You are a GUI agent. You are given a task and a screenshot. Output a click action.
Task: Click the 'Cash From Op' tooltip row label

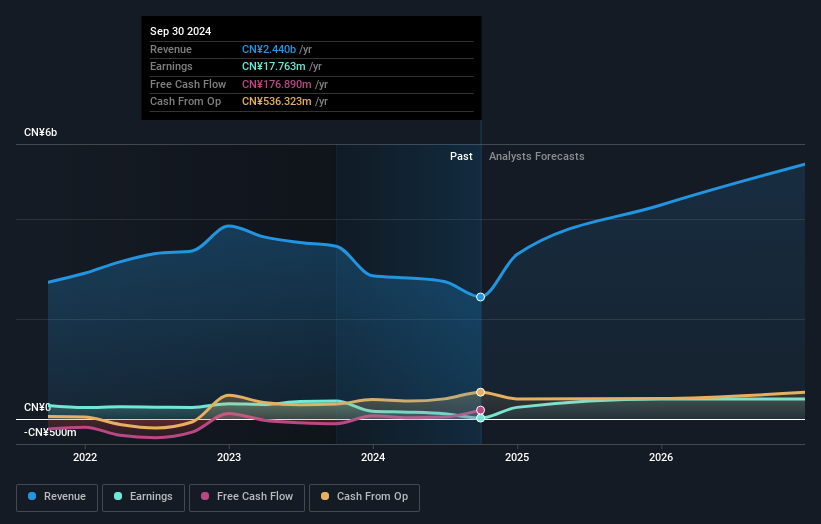click(x=185, y=102)
